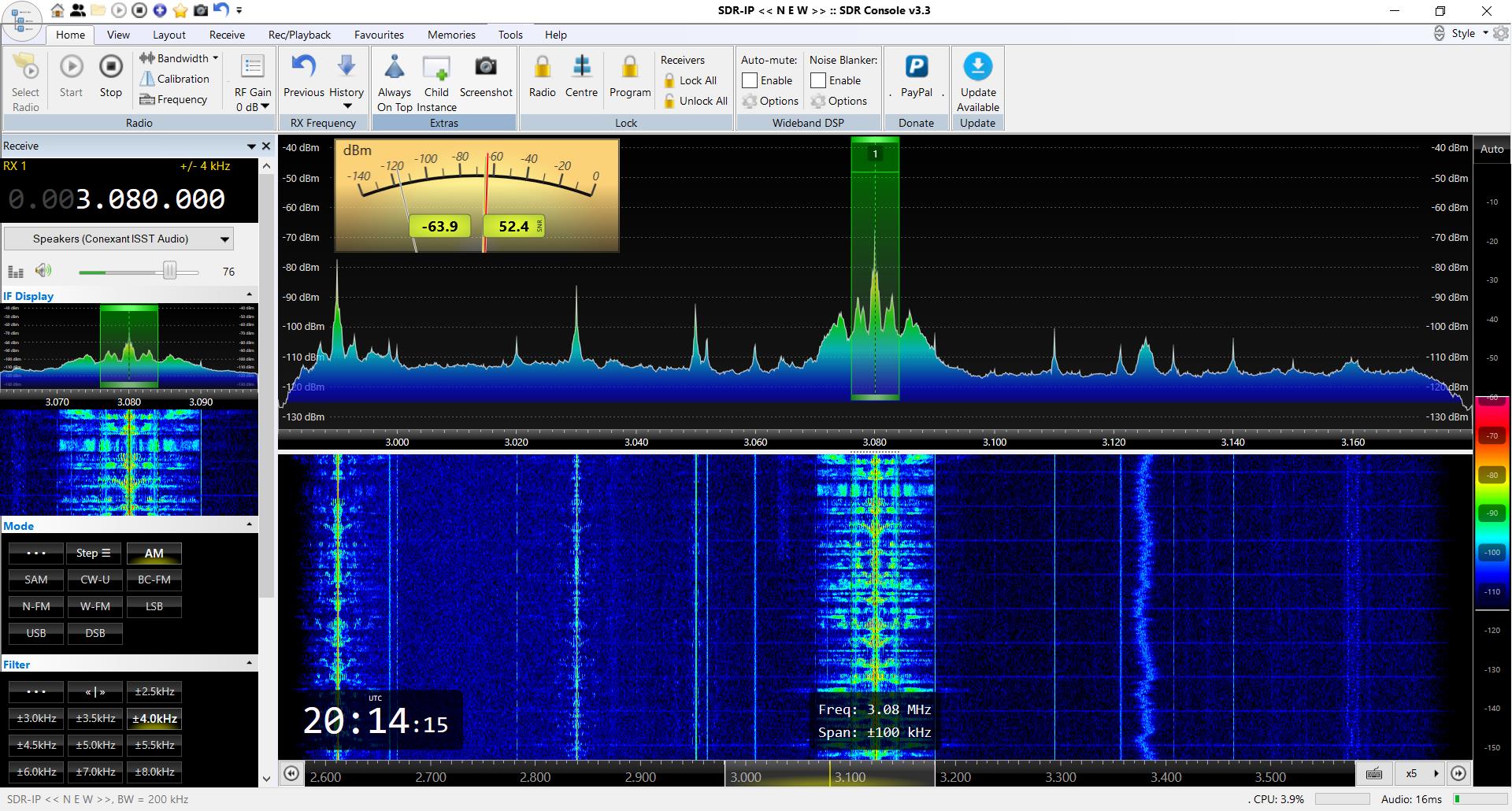This screenshot has height=811, width=1512.
Task: Select the LSB mode button
Action: click(x=154, y=606)
